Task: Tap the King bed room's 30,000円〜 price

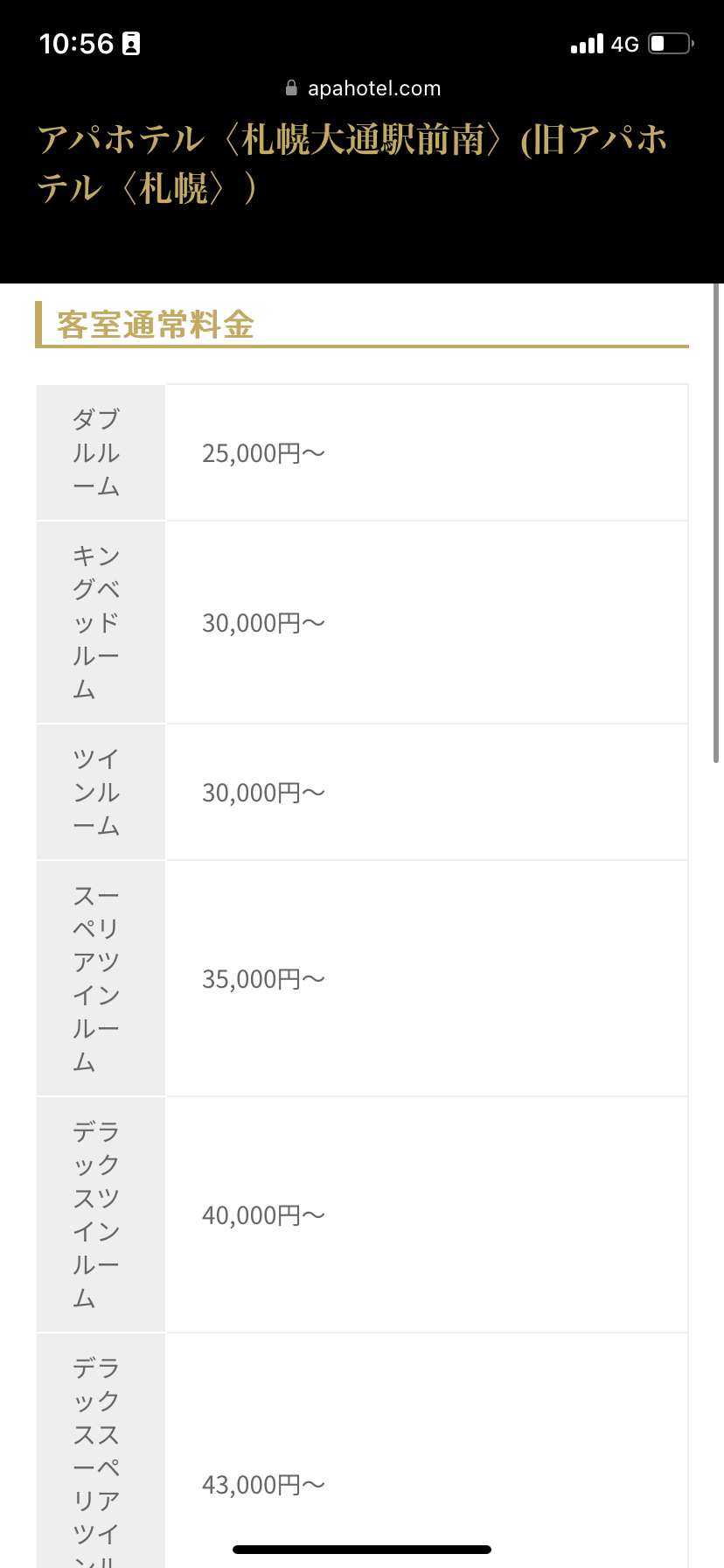Action: point(263,623)
